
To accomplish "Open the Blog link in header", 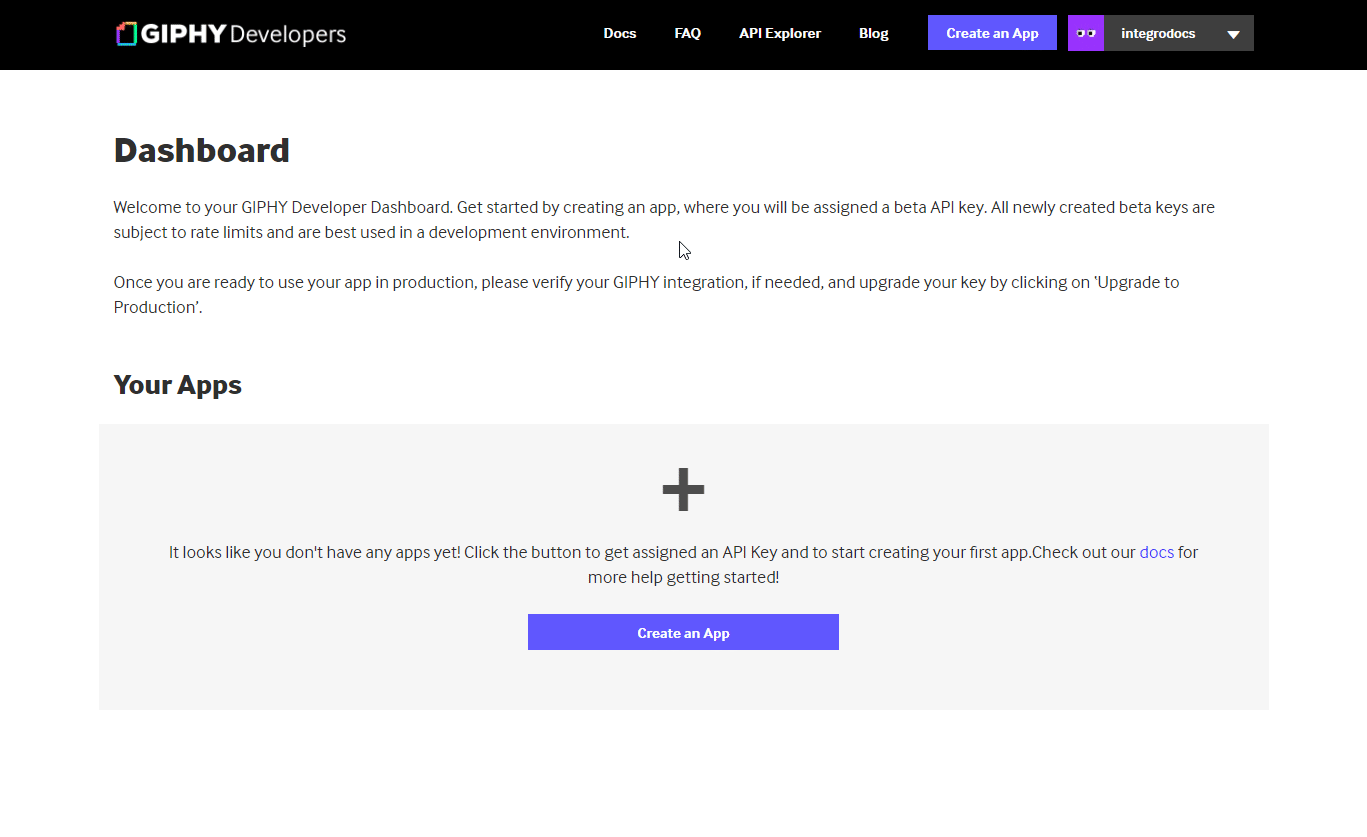I will pyautogui.click(x=874, y=33).
